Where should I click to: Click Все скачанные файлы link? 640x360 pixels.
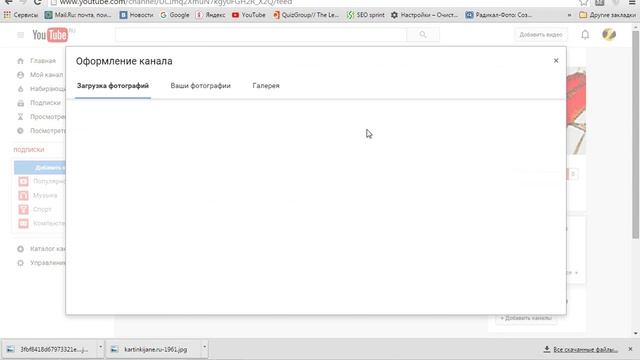pyautogui.click(x=581, y=349)
